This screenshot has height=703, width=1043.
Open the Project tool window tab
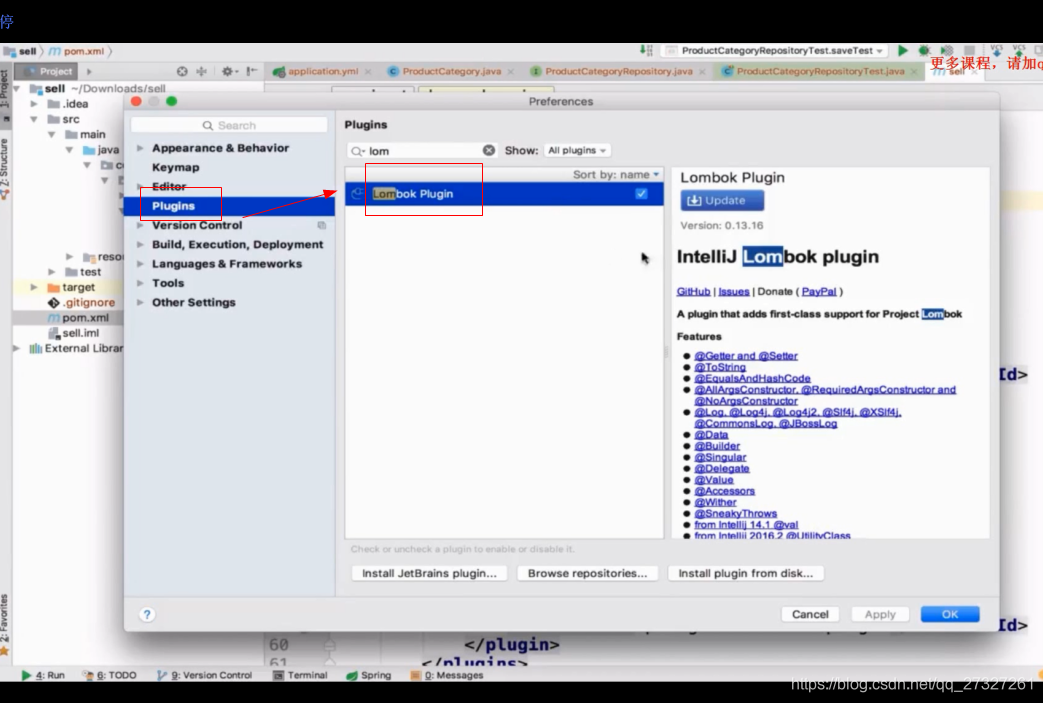click(48, 71)
